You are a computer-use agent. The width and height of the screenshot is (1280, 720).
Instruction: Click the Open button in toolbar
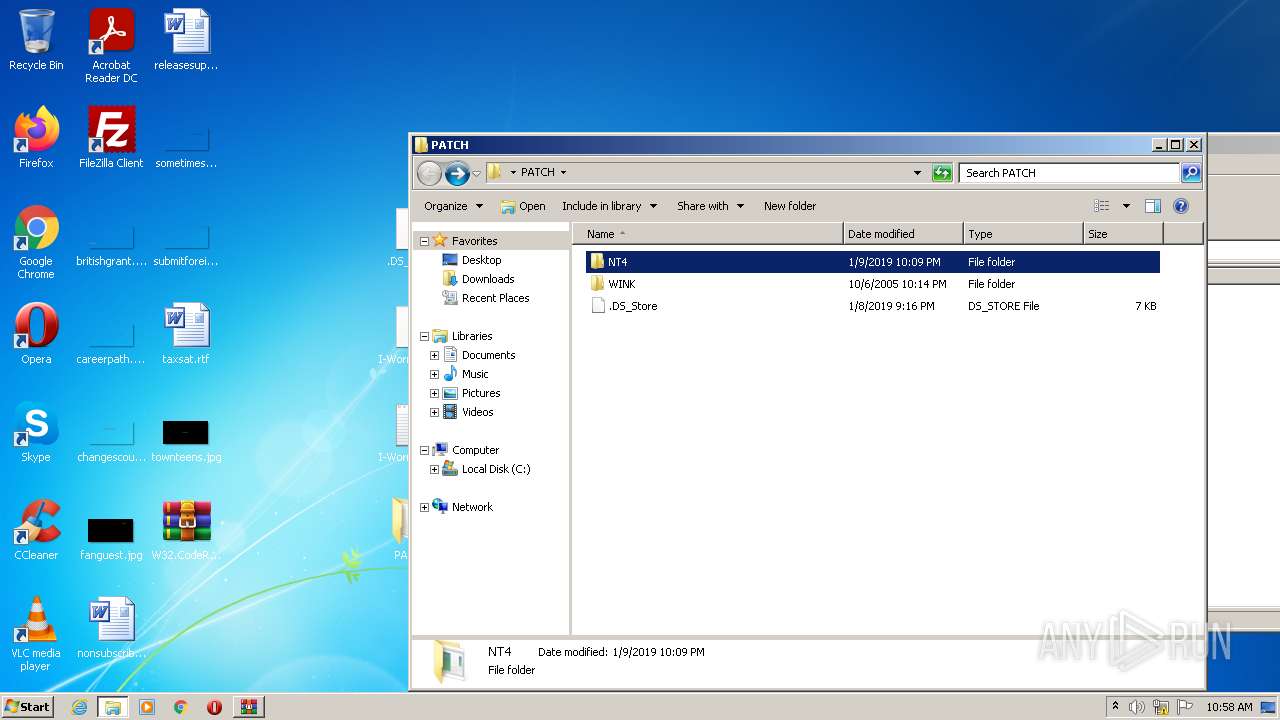pos(523,206)
